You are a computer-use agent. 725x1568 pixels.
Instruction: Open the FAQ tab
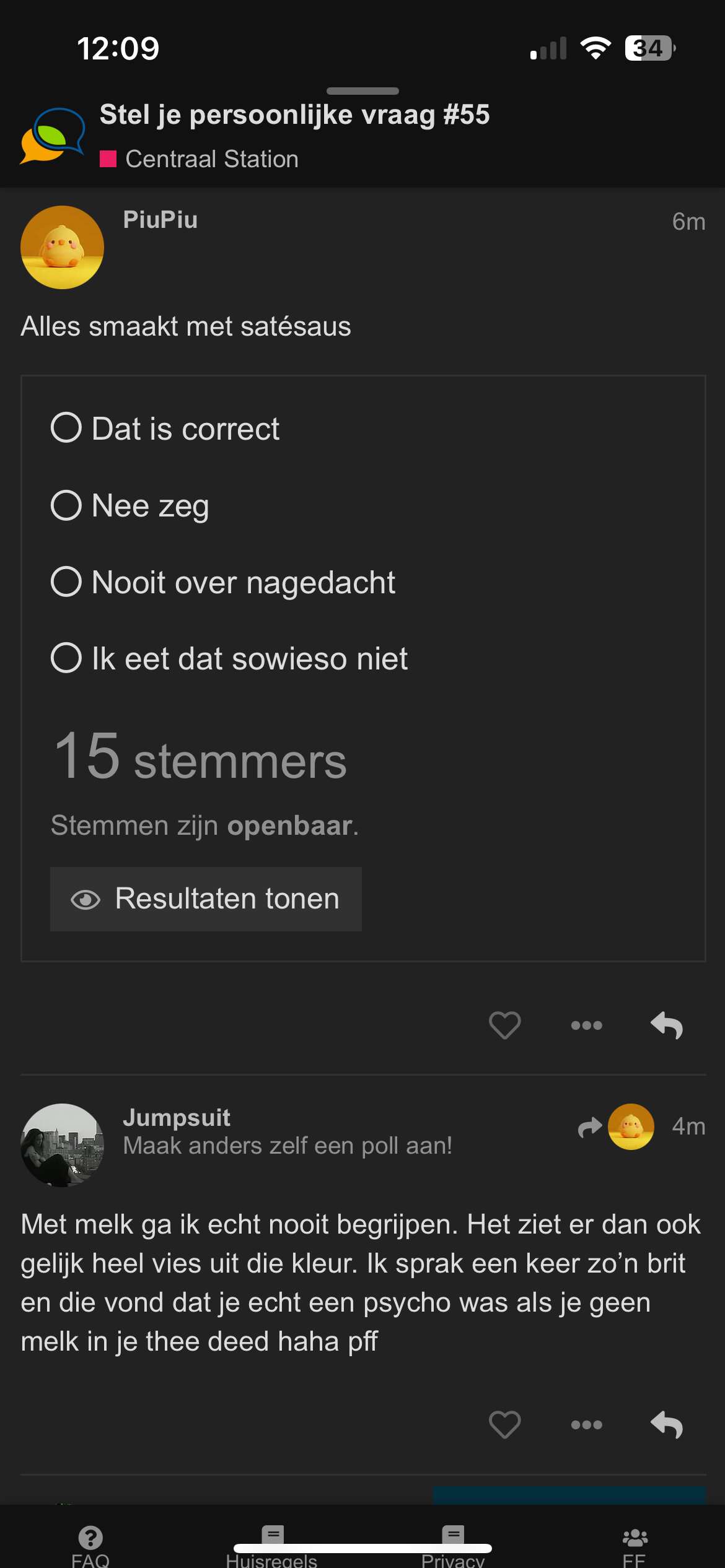pyautogui.click(x=90, y=1545)
